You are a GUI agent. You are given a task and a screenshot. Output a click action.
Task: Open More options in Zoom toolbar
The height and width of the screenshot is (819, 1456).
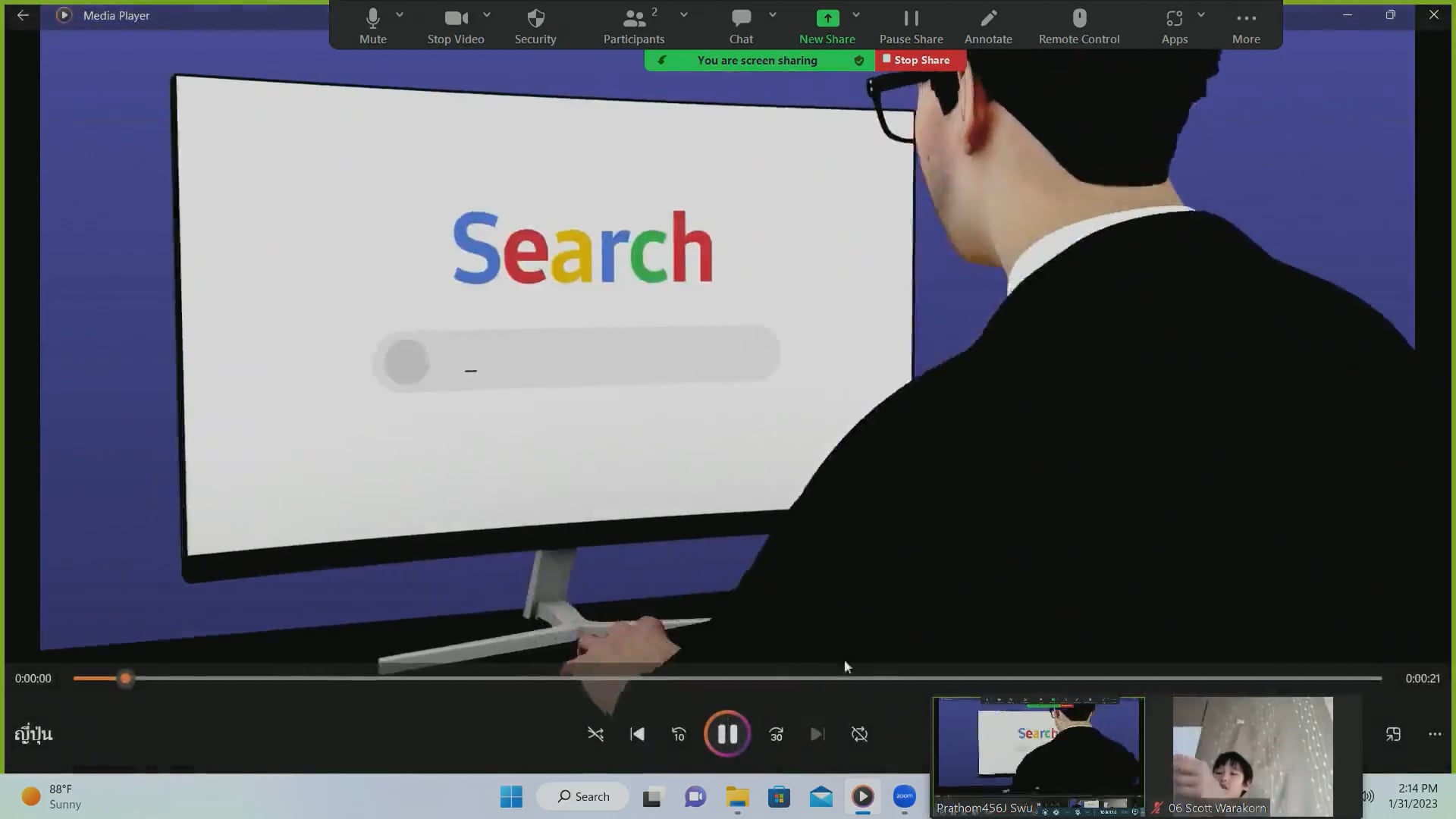[x=1246, y=27]
